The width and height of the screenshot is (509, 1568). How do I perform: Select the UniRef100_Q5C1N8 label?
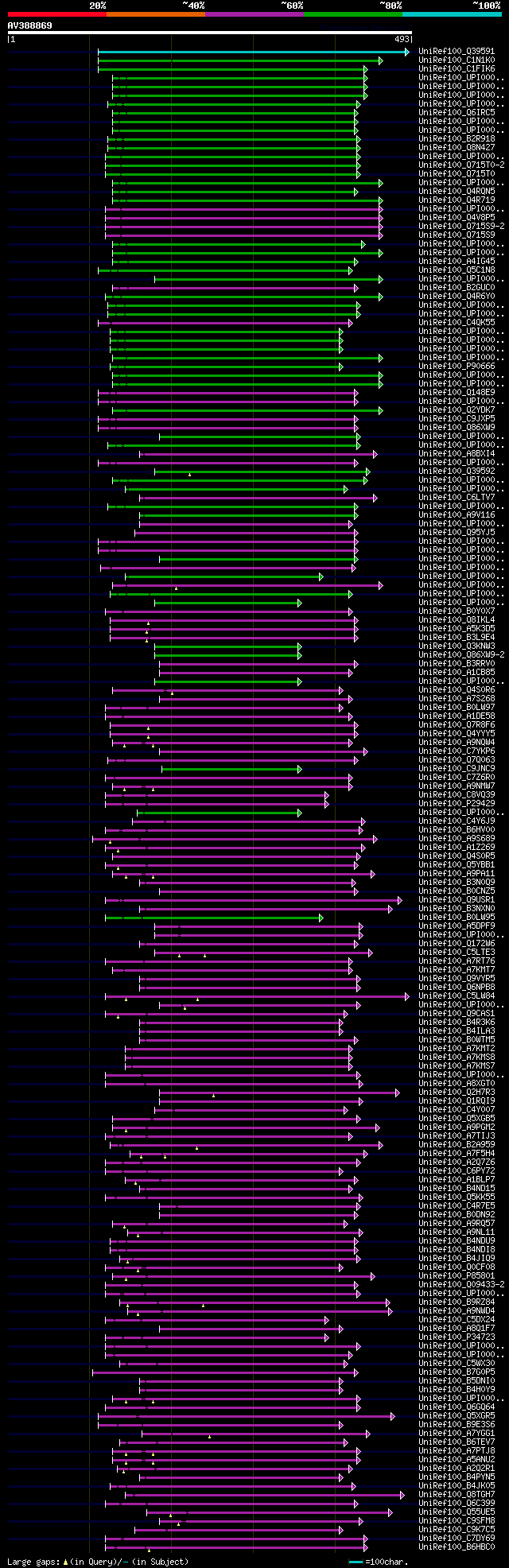(x=457, y=270)
